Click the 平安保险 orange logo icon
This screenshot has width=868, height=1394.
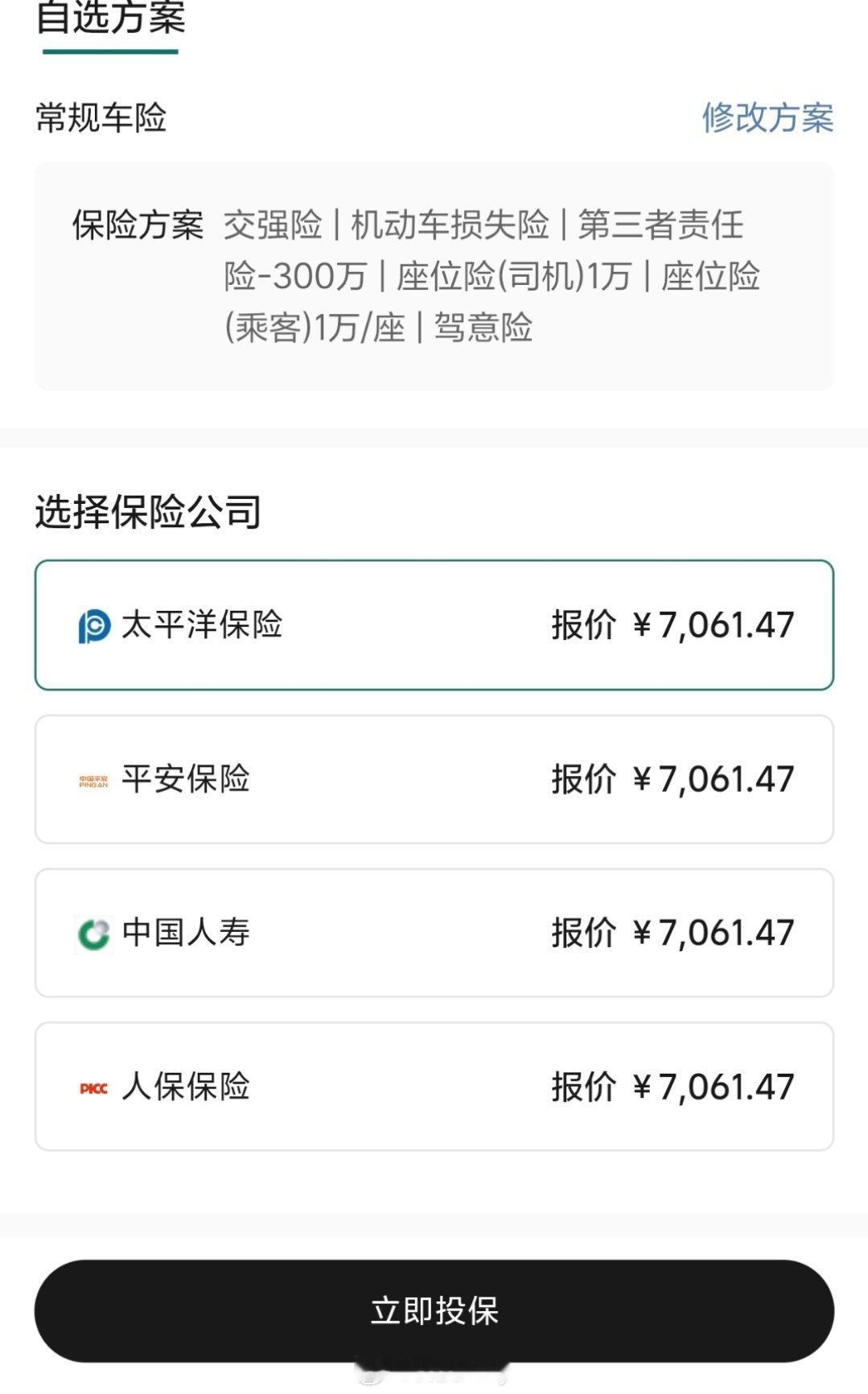93,780
